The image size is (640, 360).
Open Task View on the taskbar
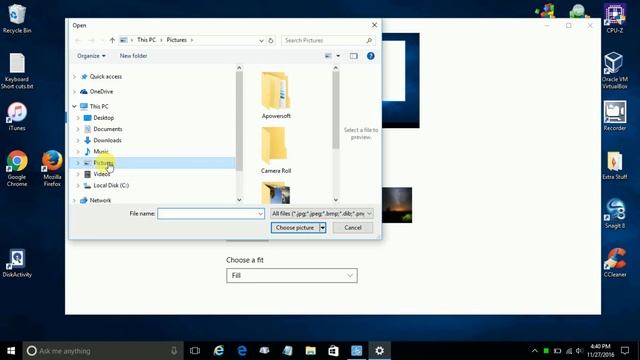195,351
